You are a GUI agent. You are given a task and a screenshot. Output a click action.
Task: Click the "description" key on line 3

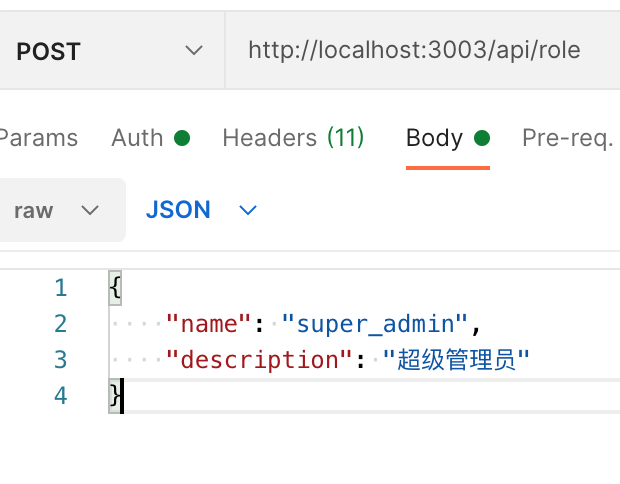point(259,359)
